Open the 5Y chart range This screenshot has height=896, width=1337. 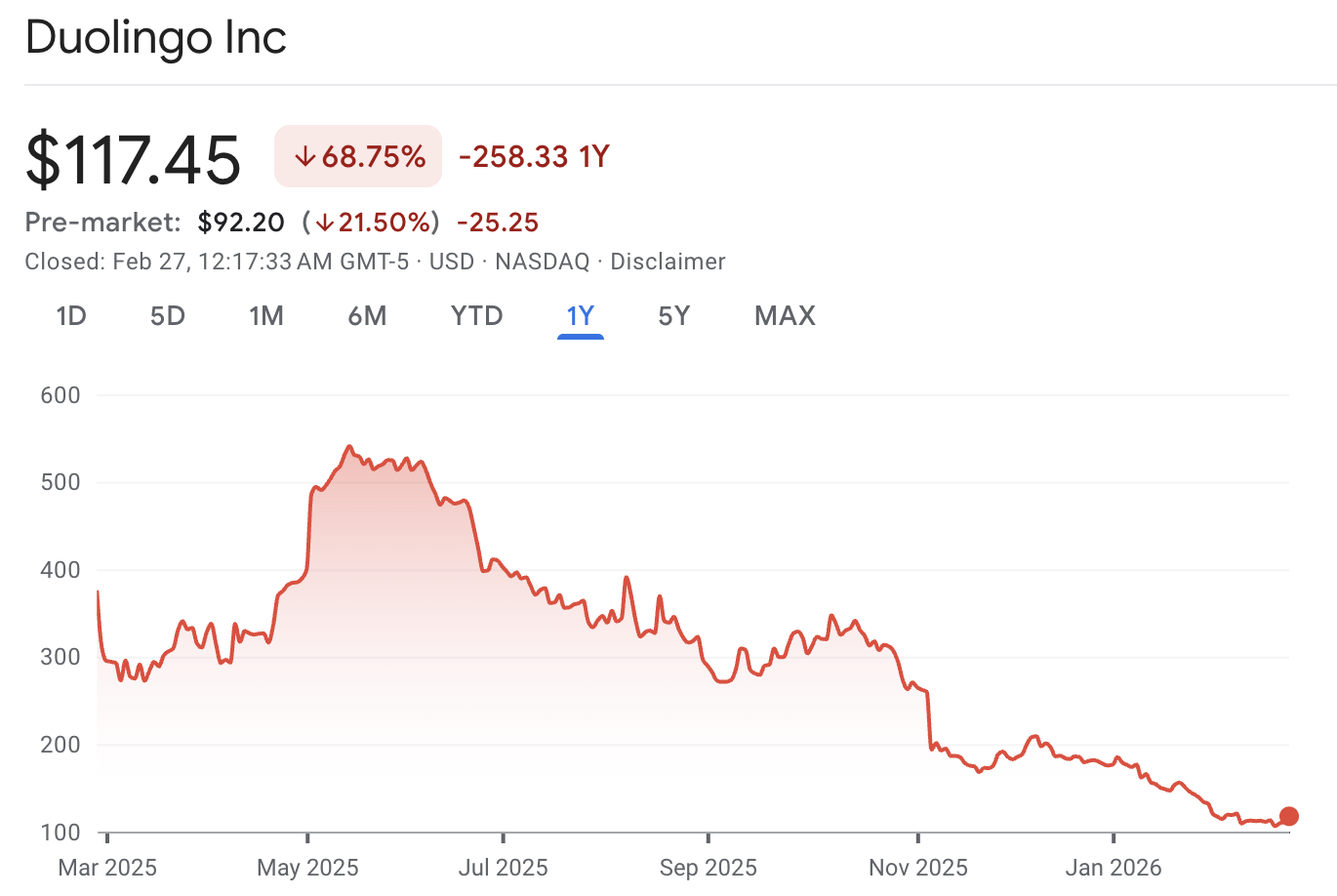click(674, 316)
